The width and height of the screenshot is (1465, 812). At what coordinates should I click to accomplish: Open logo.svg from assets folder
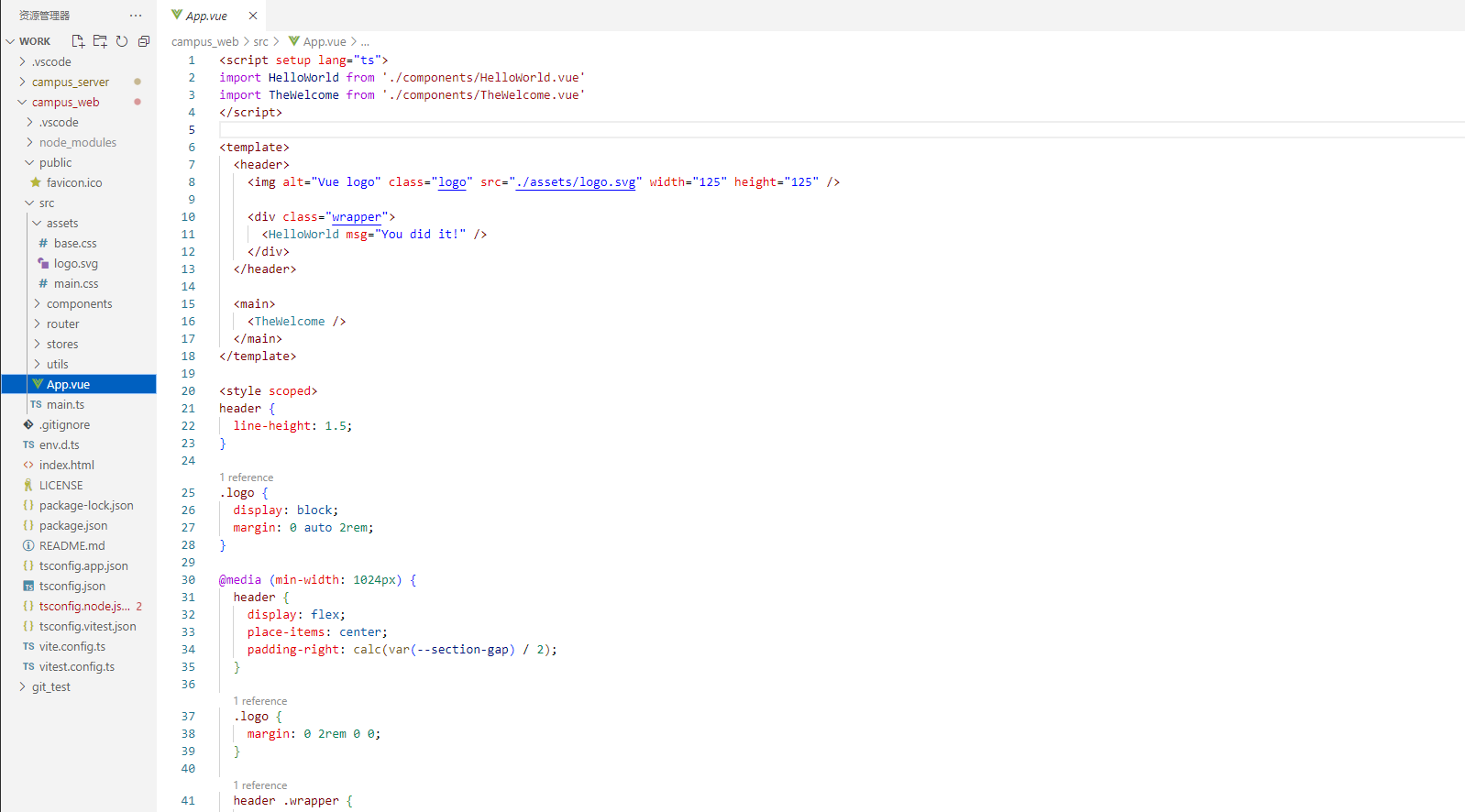[x=76, y=264]
